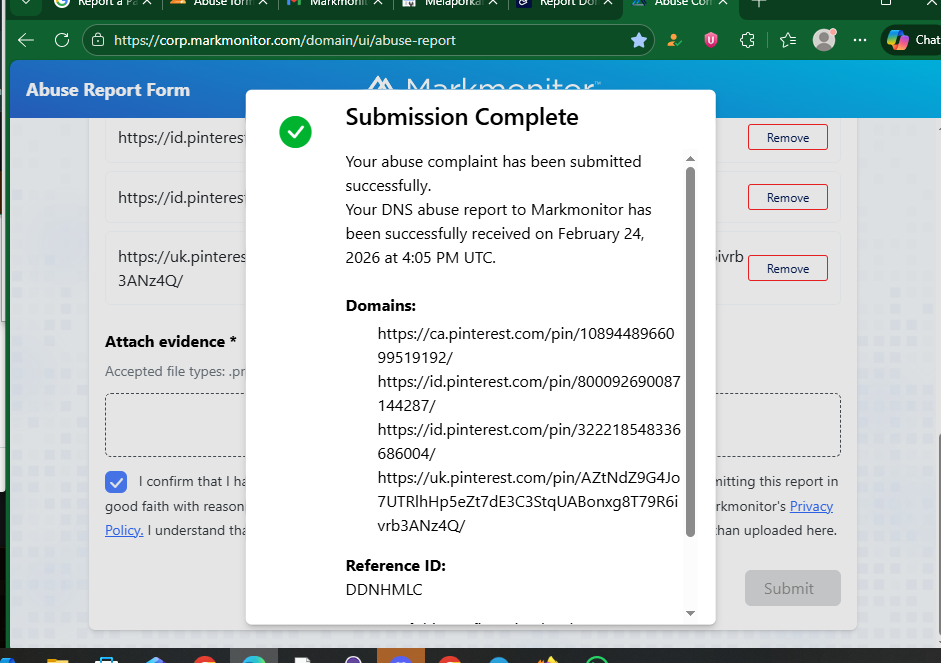
Task: Click the dialog scrollbar up arrow
Action: point(690,158)
